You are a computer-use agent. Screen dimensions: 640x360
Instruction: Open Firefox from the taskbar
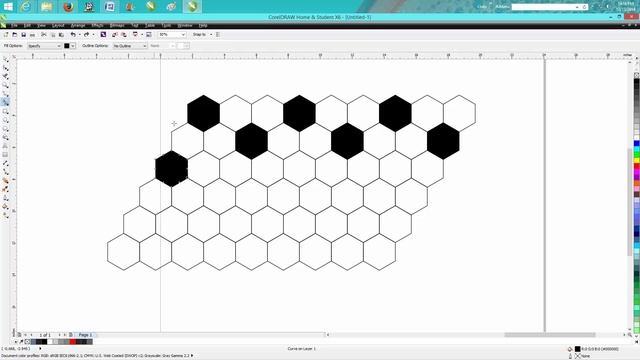(x=68, y=7)
